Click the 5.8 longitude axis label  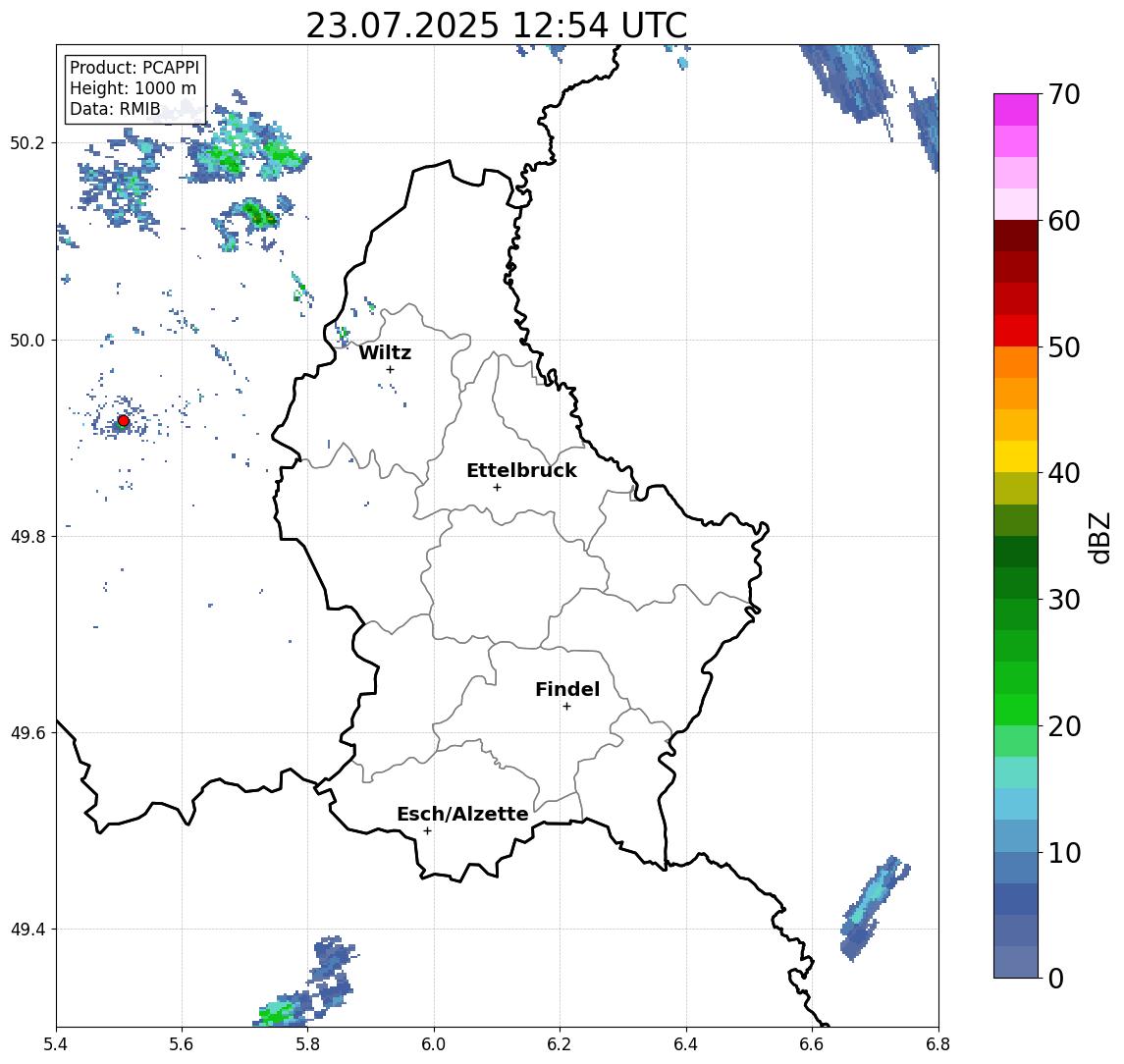click(307, 1044)
